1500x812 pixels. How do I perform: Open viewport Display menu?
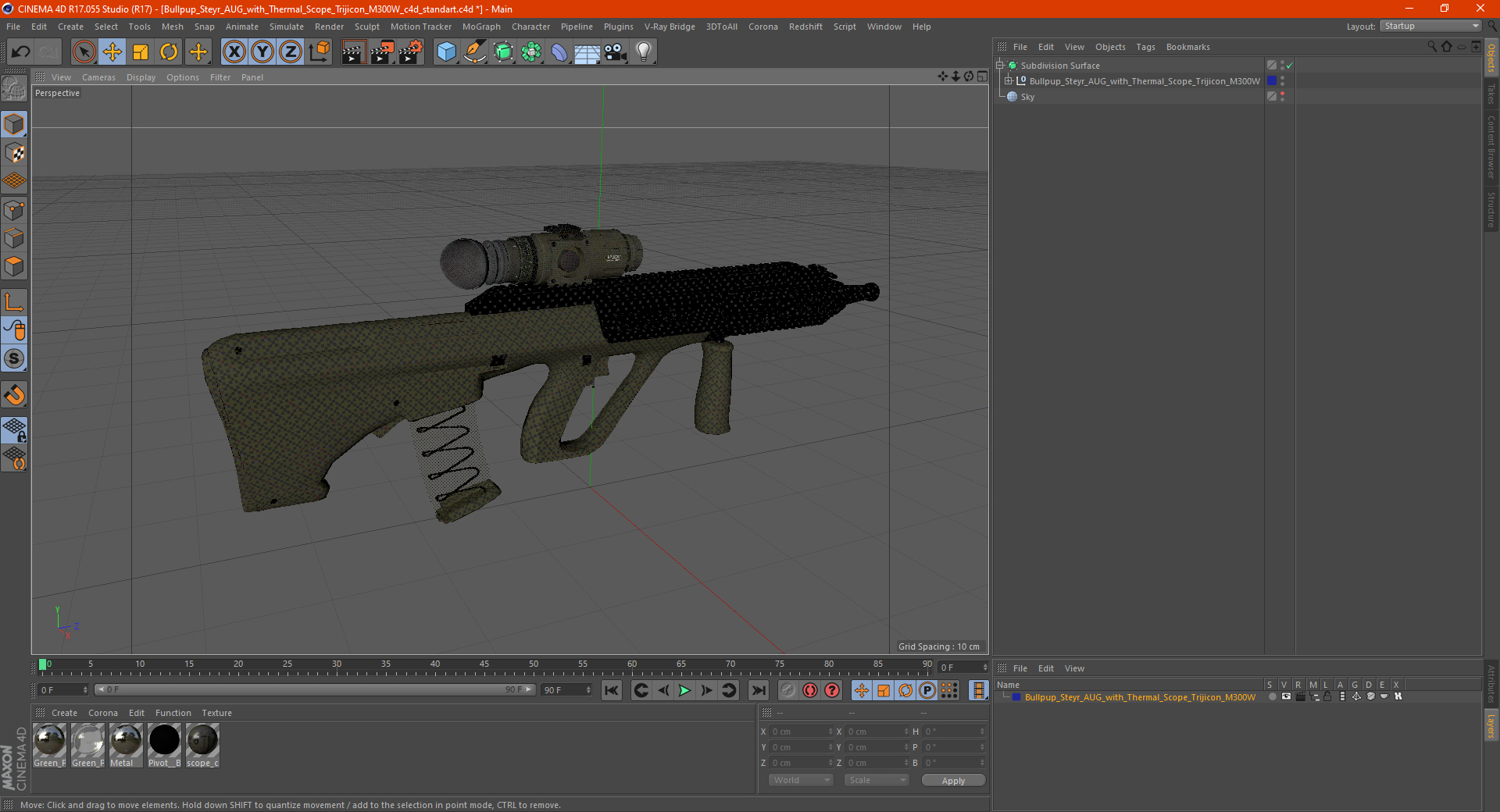[x=141, y=77]
